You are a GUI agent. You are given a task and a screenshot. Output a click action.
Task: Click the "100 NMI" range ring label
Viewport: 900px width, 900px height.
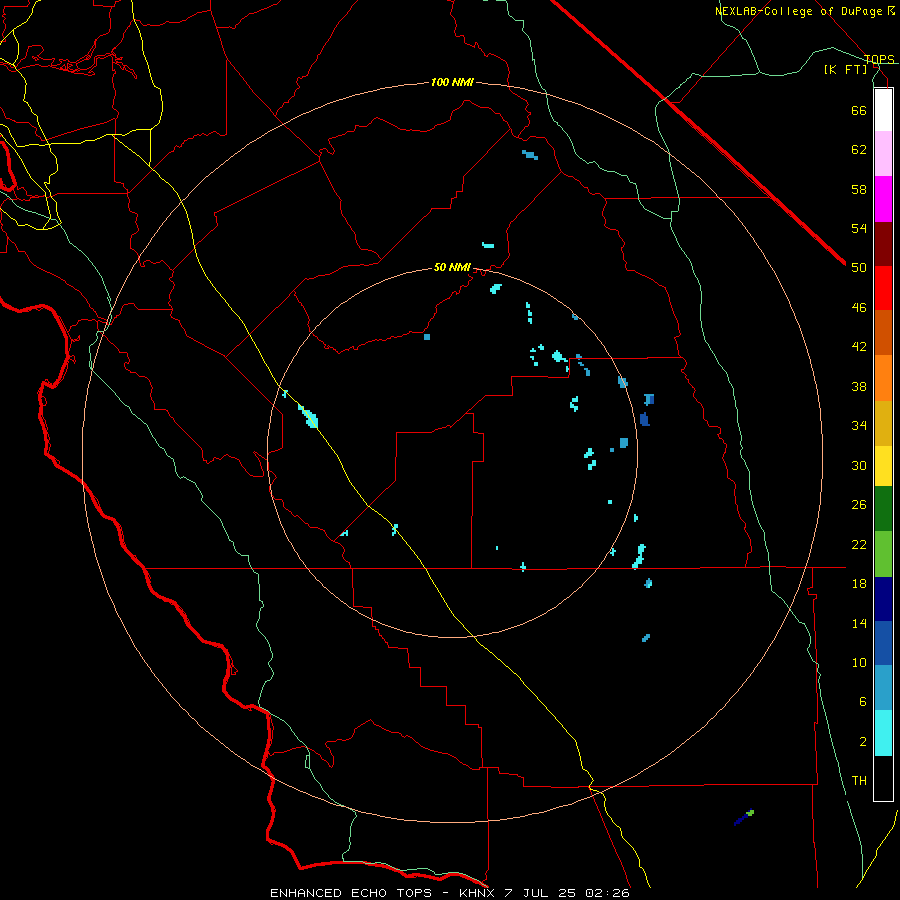click(x=452, y=83)
